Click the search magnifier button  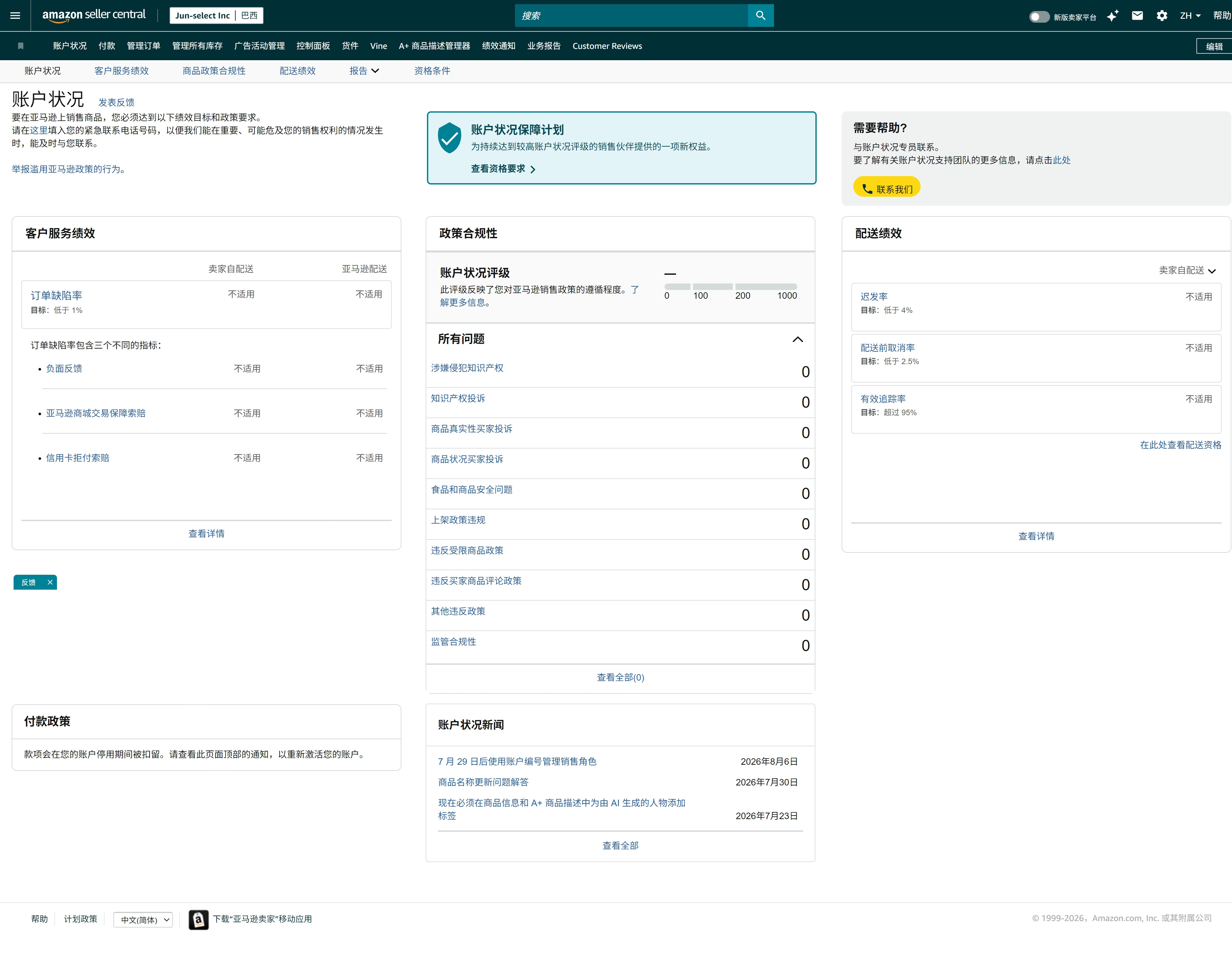point(760,15)
